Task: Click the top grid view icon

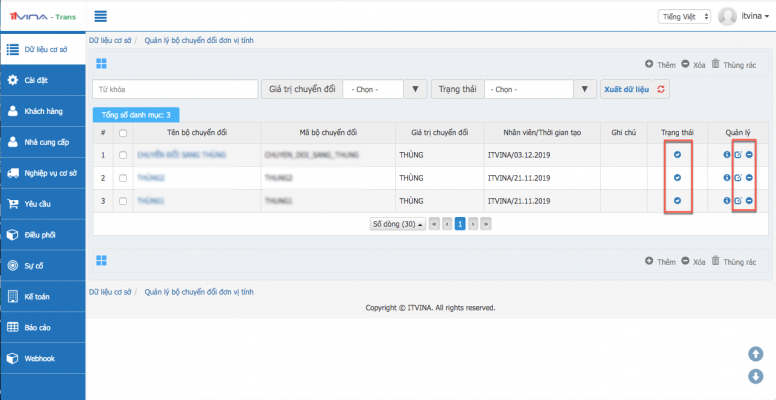Action: coord(101,64)
